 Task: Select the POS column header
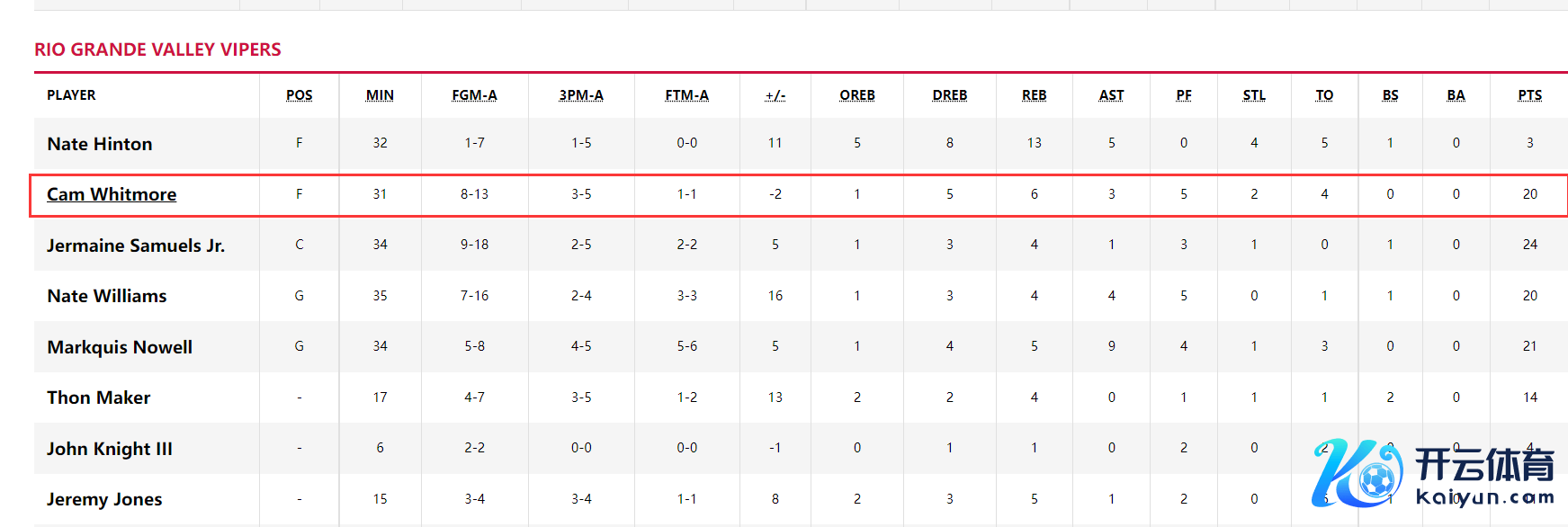pyautogui.click(x=299, y=95)
